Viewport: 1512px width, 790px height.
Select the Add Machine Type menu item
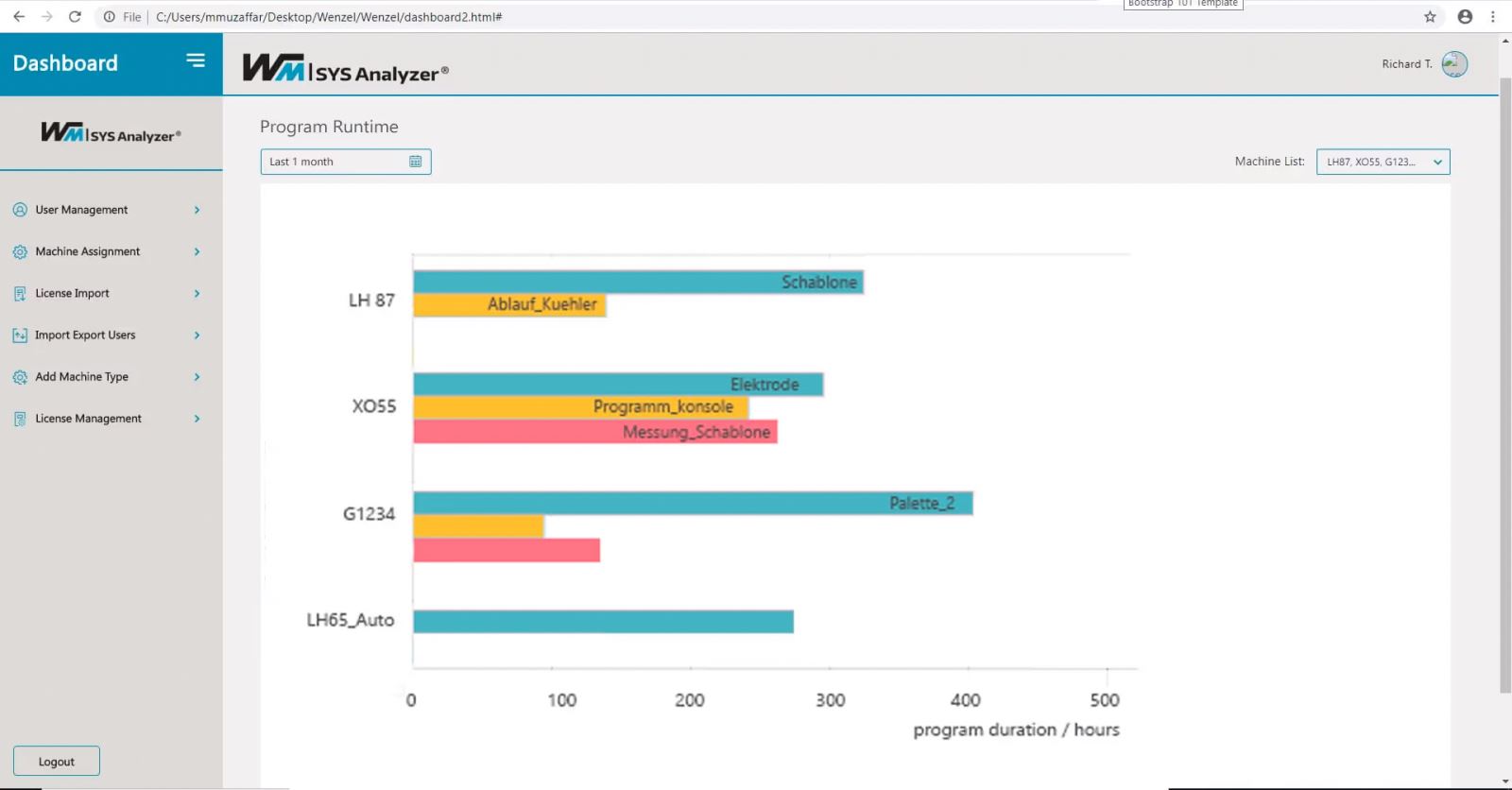(81, 377)
